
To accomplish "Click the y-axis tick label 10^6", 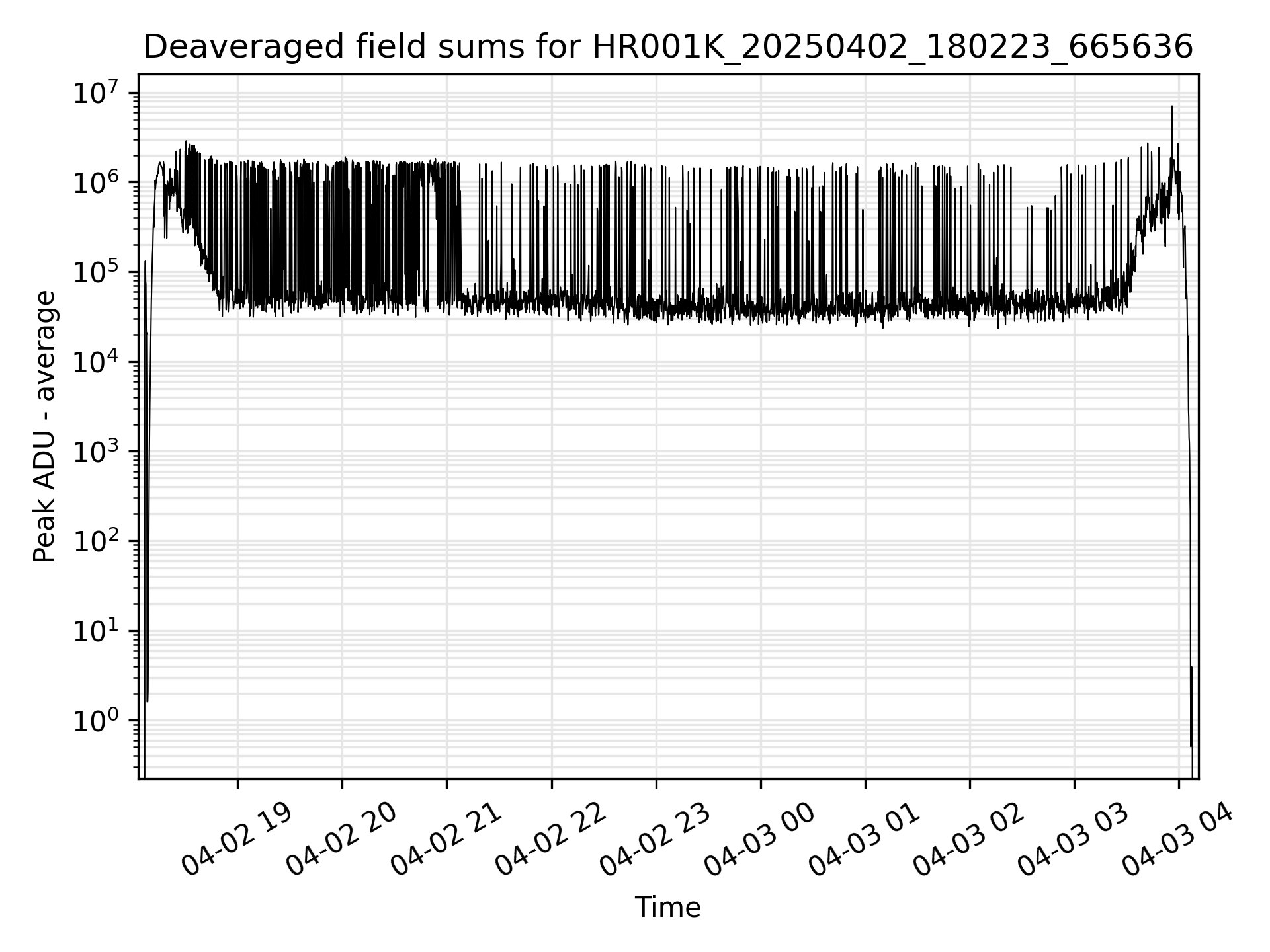I will click(x=97, y=182).
